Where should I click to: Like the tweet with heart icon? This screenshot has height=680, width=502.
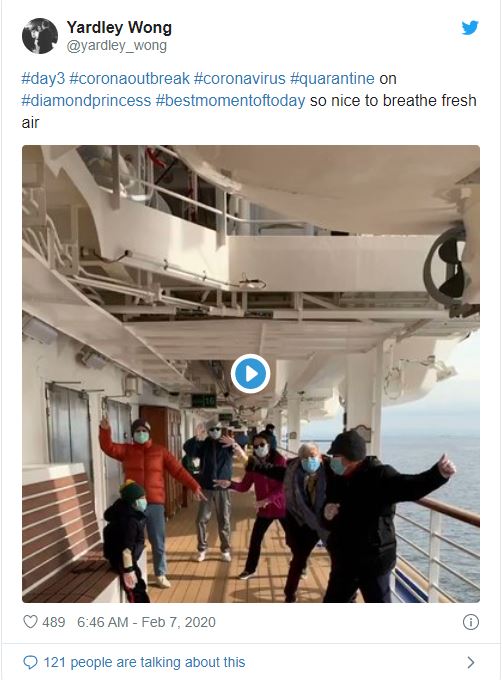[x=30, y=622]
